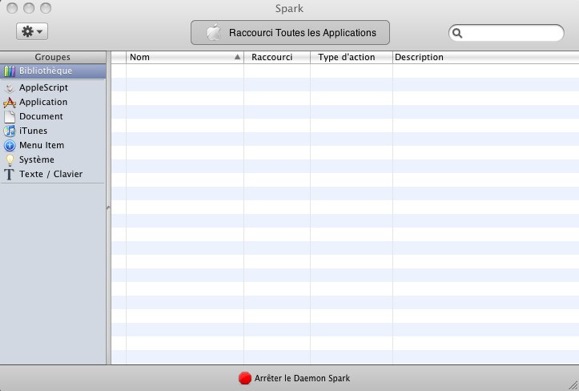Open Raccourci Toutes les Applications selector
The height and width of the screenshot is (391, 579).
tap(290, 32)
